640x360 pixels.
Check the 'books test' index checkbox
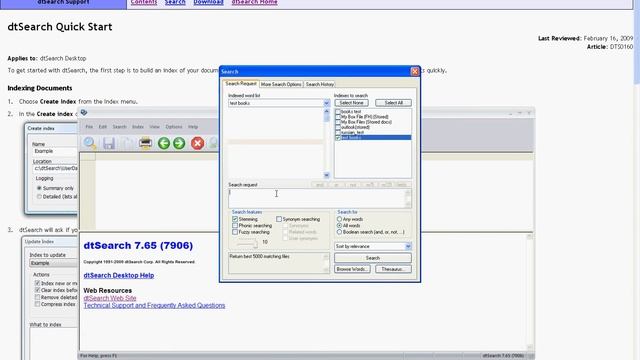[x=338, y=111]
